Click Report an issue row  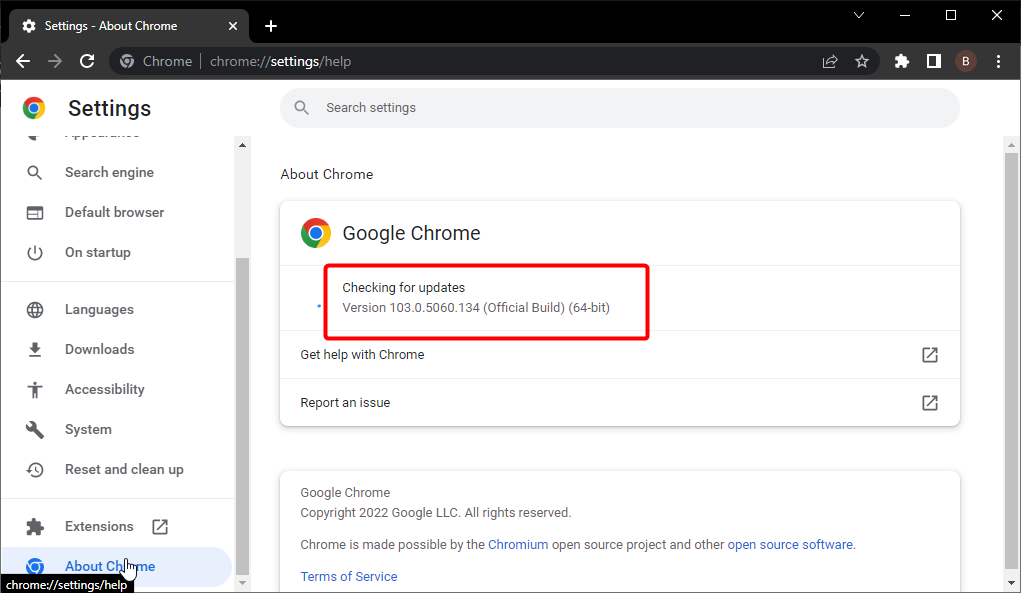[619, 403]
